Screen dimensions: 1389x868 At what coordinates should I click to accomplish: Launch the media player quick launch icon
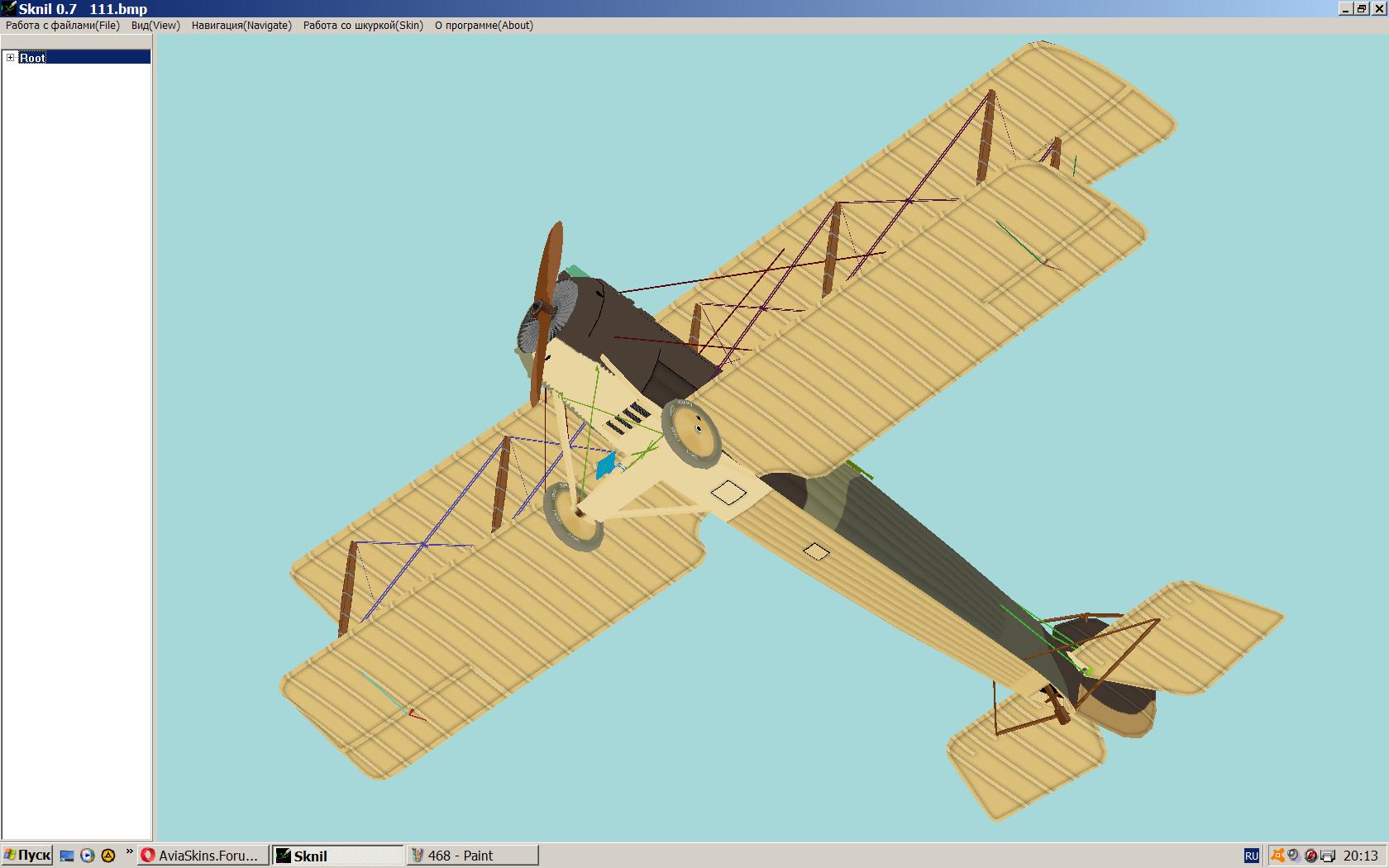pyautogui.click(x=87, y=856)
